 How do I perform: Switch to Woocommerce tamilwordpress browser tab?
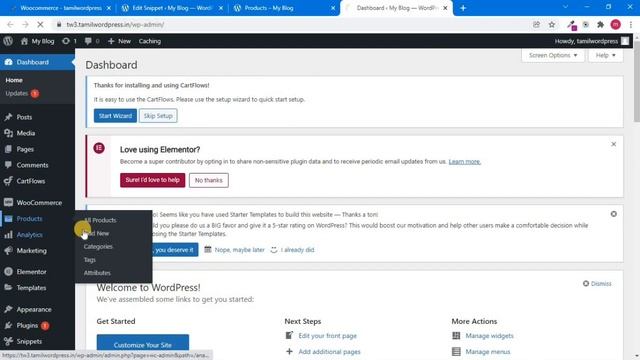[x=60, y=8]
